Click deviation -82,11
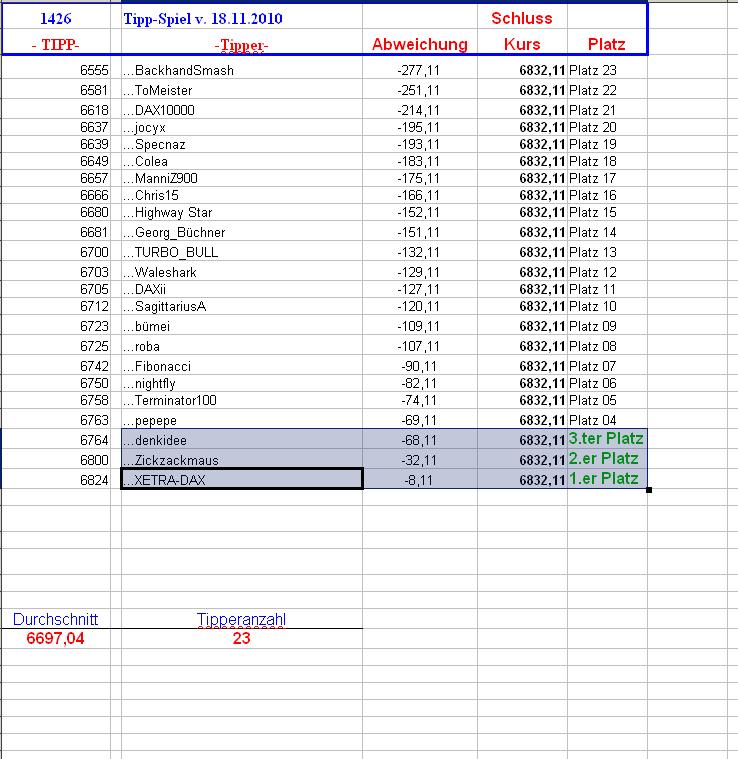The image size is (738, 759). [x=420, y=383]
